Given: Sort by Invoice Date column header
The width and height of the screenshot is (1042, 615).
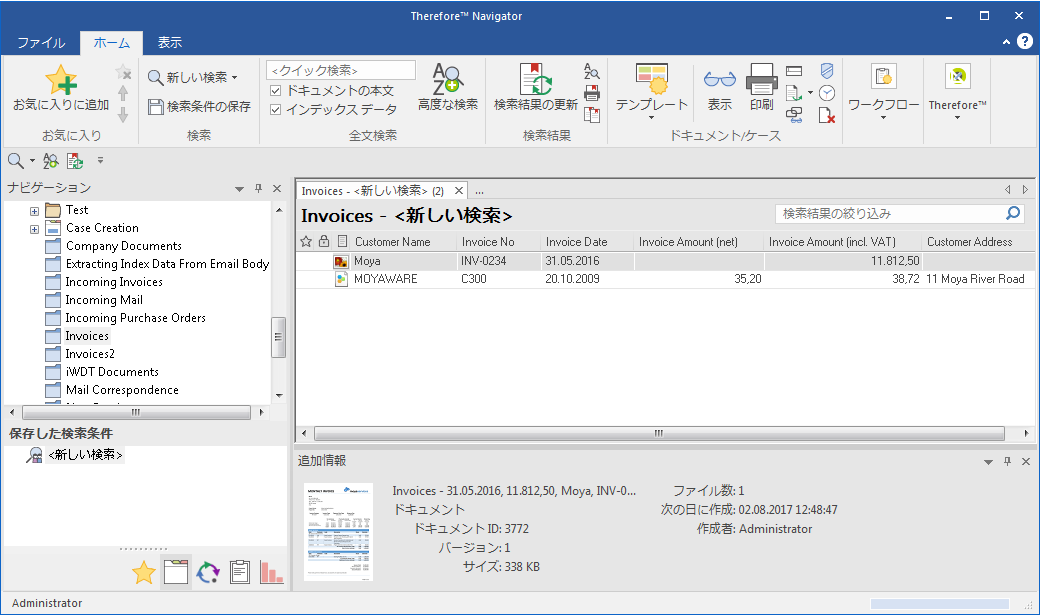Looking at the screenshot, I should click(576, 242).
